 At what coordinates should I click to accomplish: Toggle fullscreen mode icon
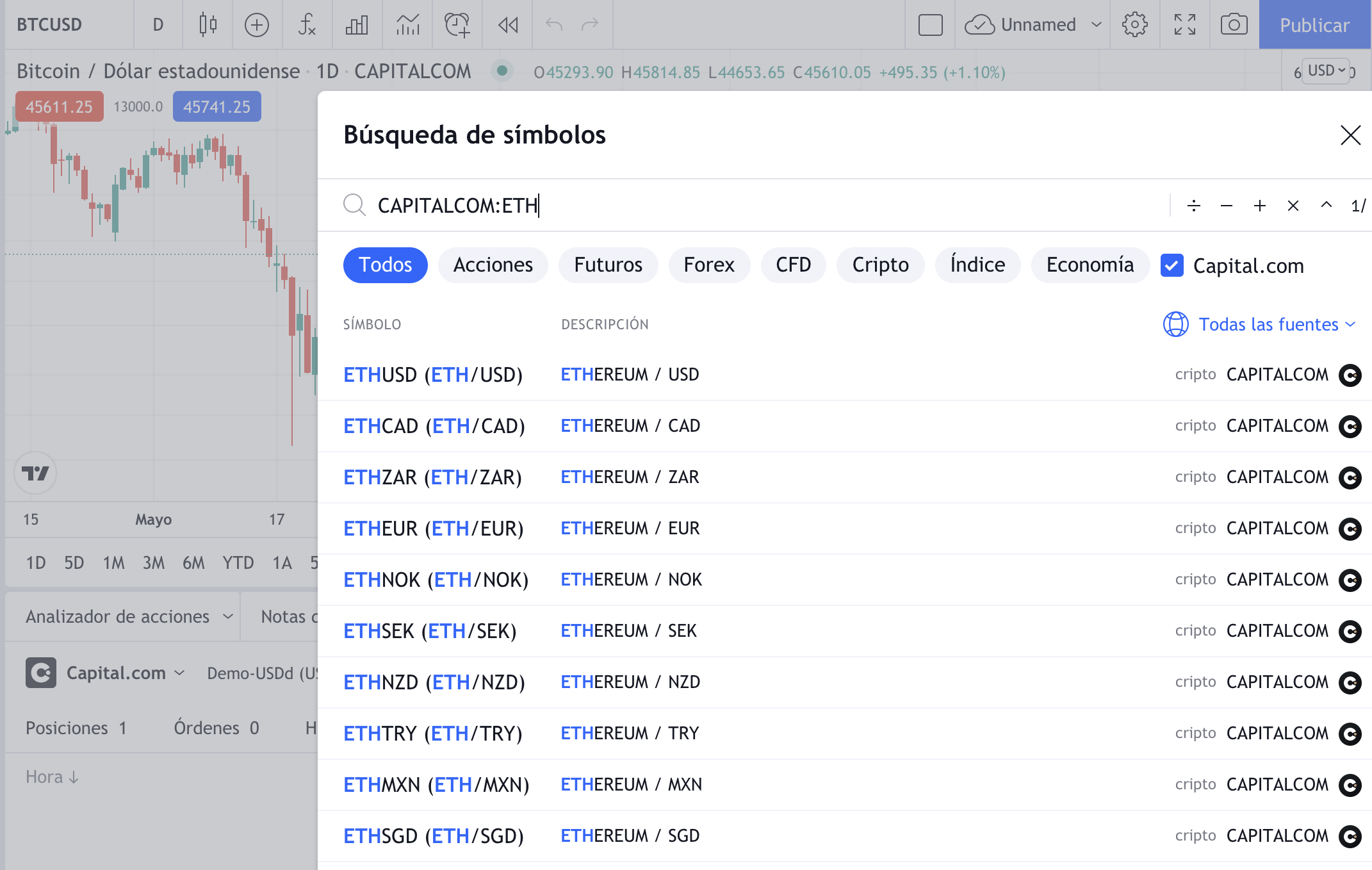pos(1184,25)
